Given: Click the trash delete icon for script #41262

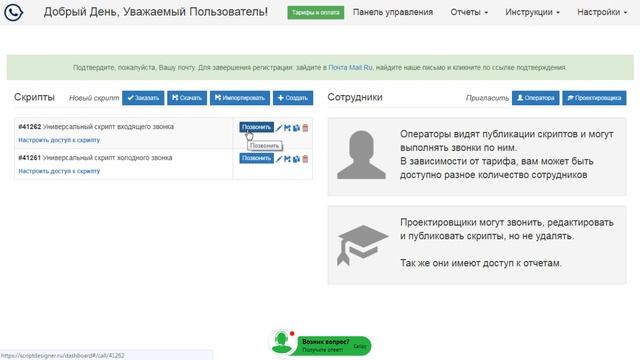Looking at the screenshot, I should point(305,128).
